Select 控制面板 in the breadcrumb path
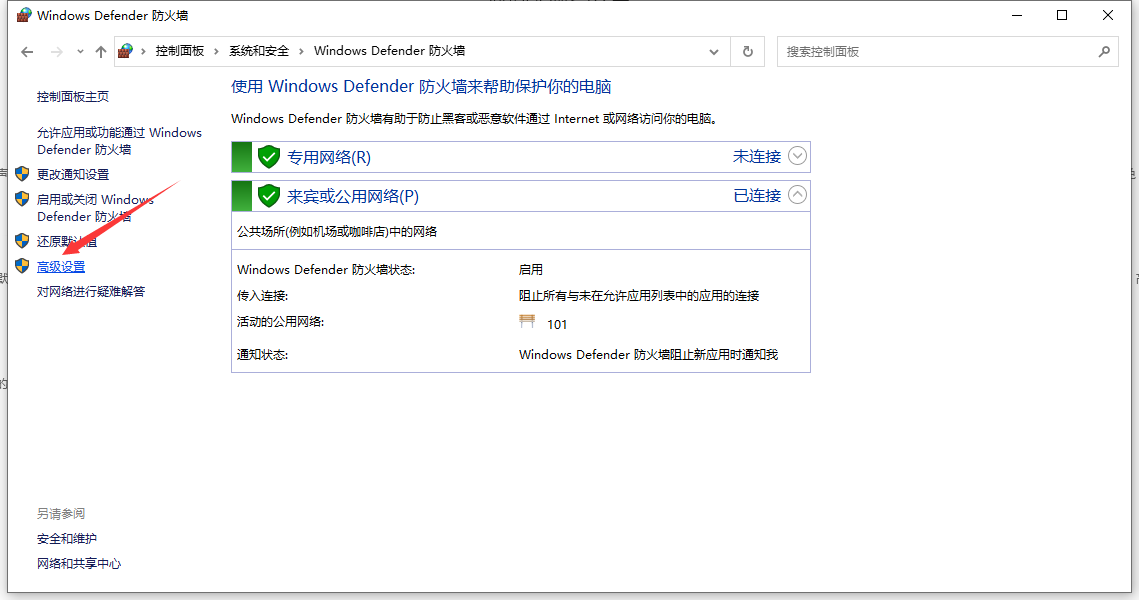1139x600 pixels. (179, 51)
